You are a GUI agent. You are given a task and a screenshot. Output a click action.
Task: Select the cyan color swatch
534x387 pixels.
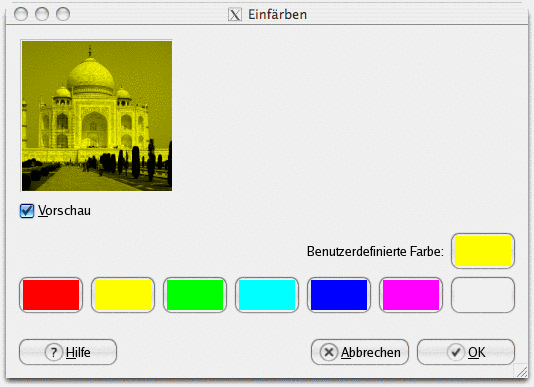[x=267, y=295]
